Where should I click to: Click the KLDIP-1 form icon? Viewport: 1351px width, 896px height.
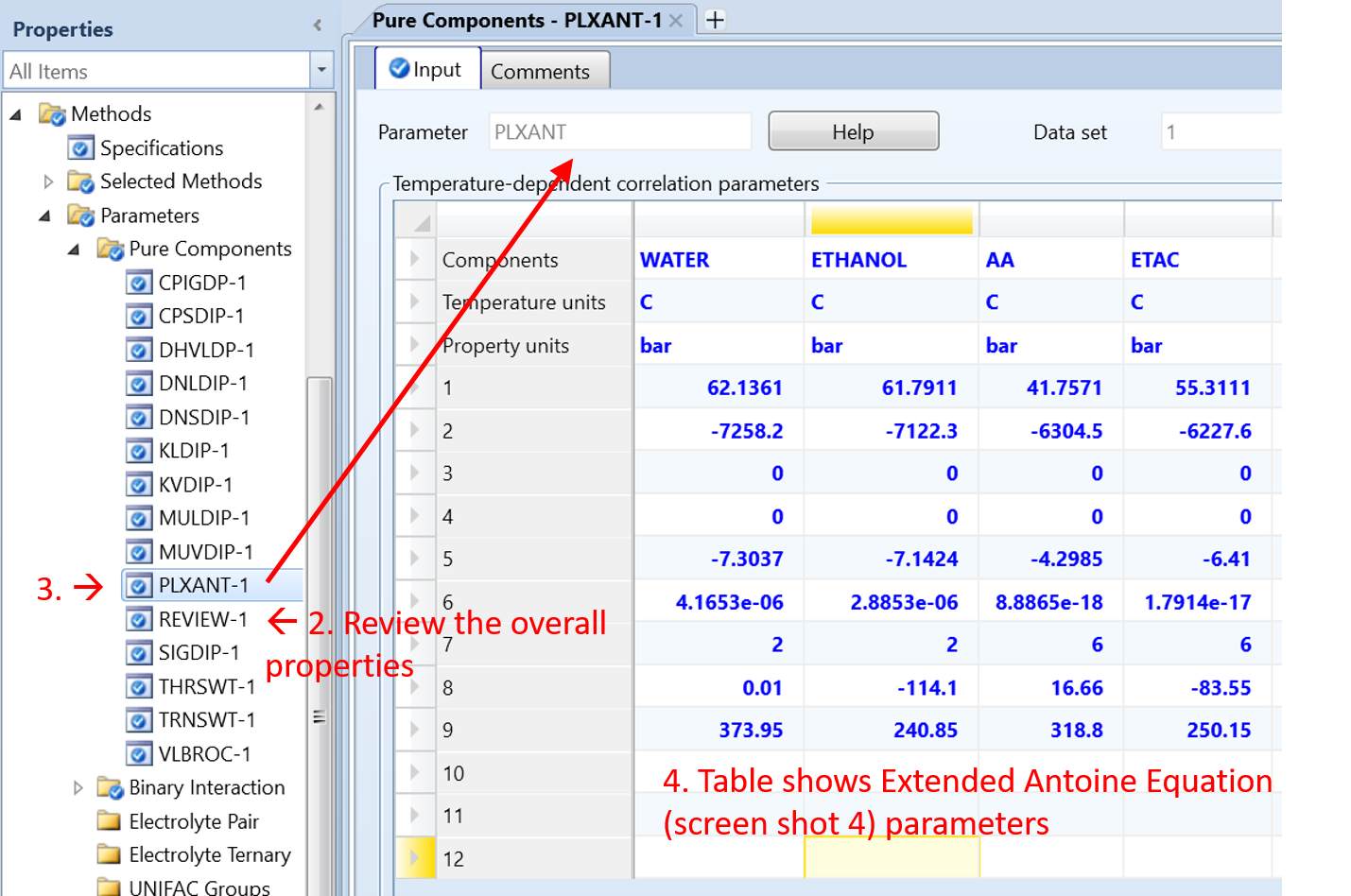139,451
